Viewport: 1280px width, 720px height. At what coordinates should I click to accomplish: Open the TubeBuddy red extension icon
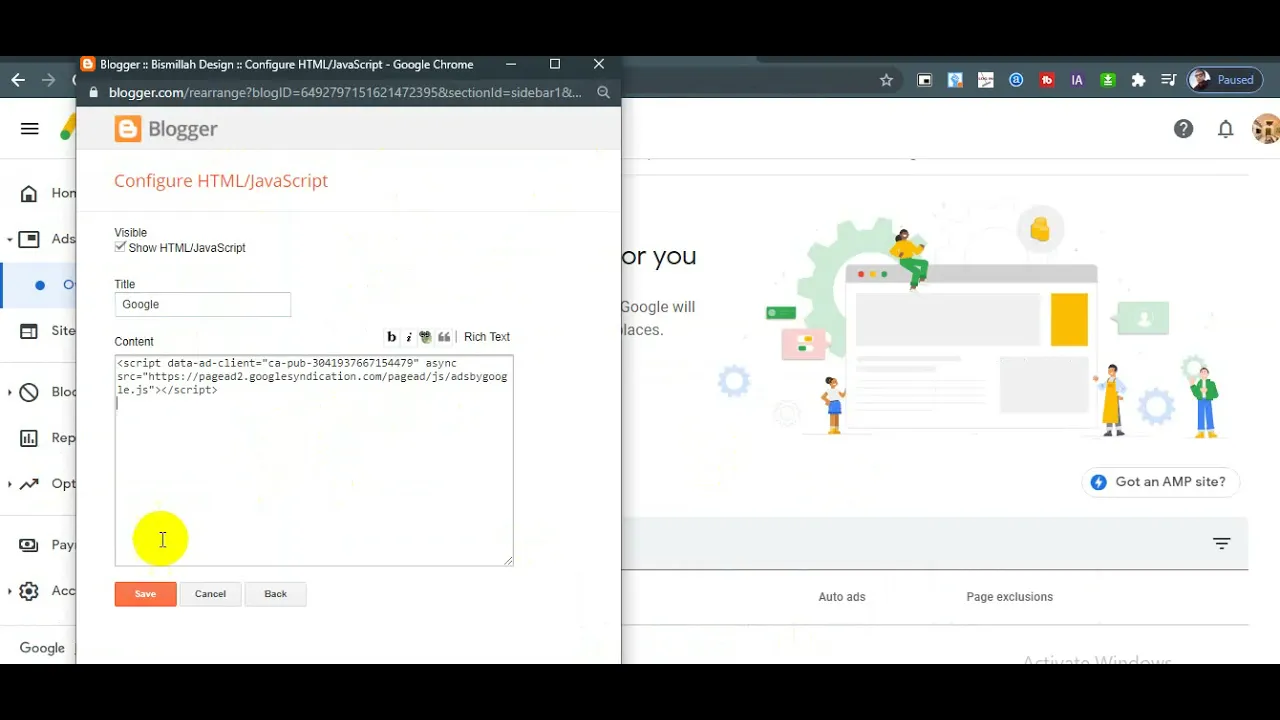pyautogui.click(x=1047, y=80)
